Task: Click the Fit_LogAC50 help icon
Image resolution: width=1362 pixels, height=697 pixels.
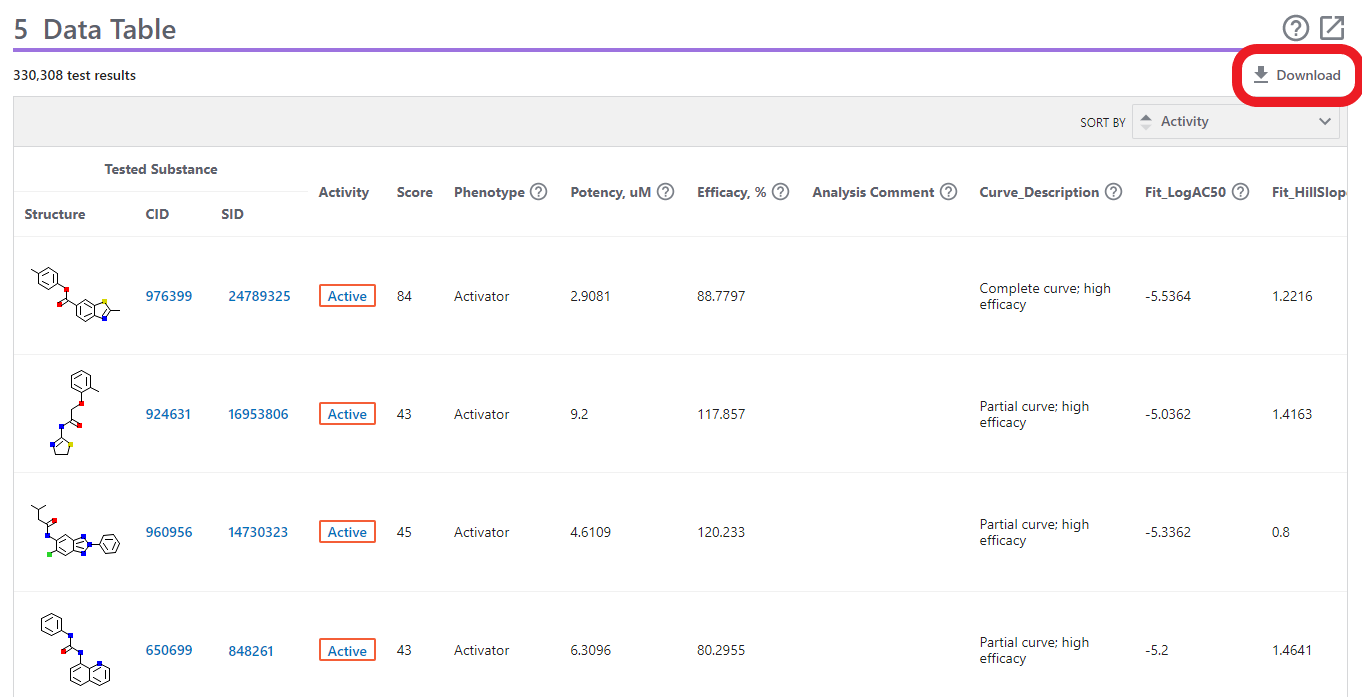Action: coord(1240,192)
